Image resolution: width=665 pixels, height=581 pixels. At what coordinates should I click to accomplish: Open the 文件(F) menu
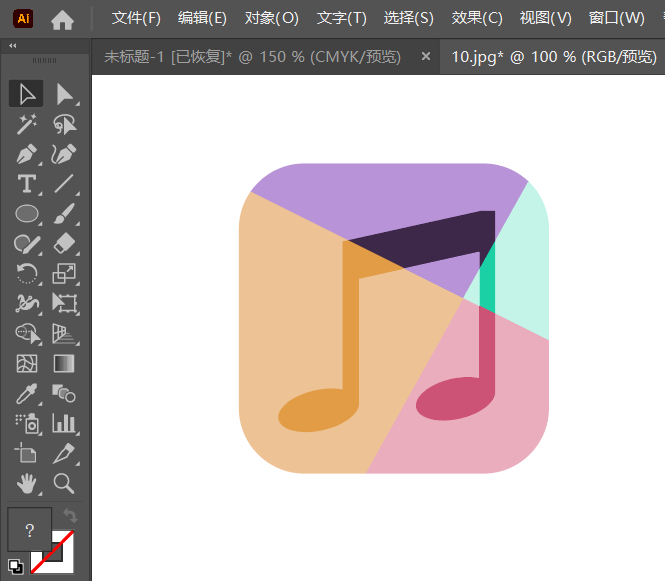tap(136, 18)
